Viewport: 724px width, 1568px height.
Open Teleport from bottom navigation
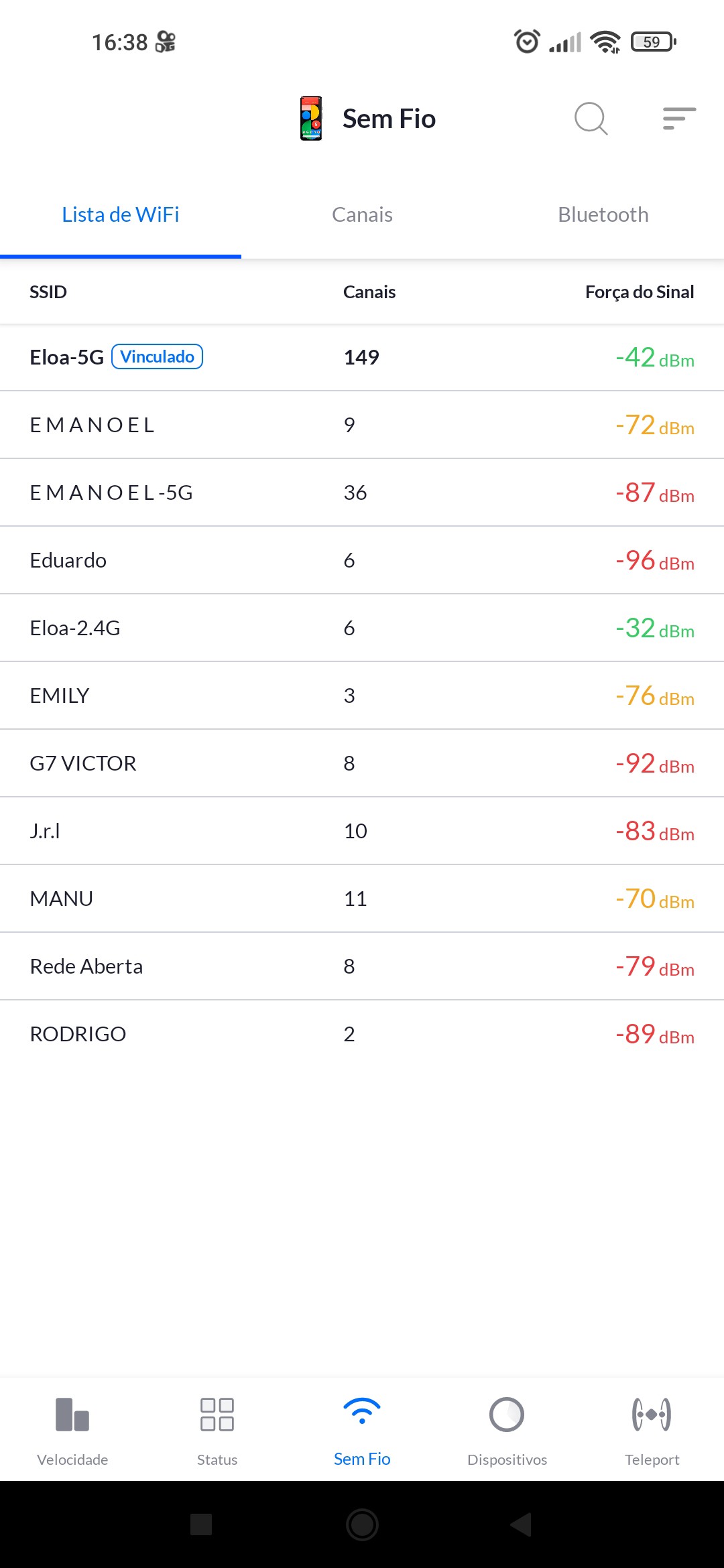click(652, 1429)
